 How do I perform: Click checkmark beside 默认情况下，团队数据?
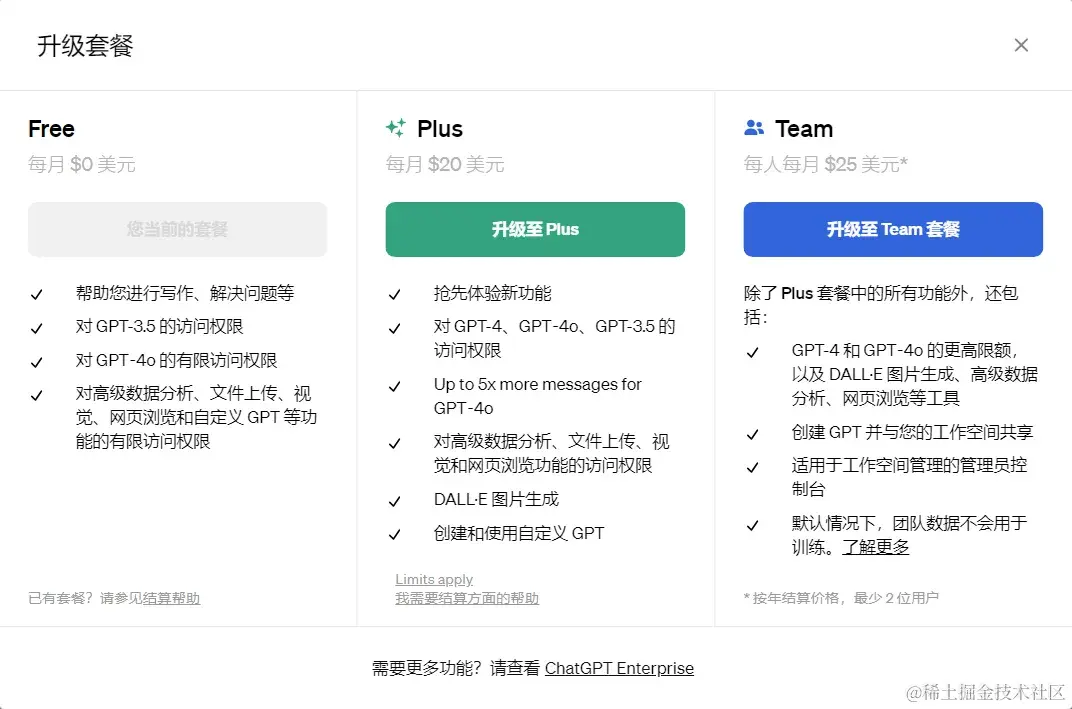pyautogui.click(x=753, y=526)
